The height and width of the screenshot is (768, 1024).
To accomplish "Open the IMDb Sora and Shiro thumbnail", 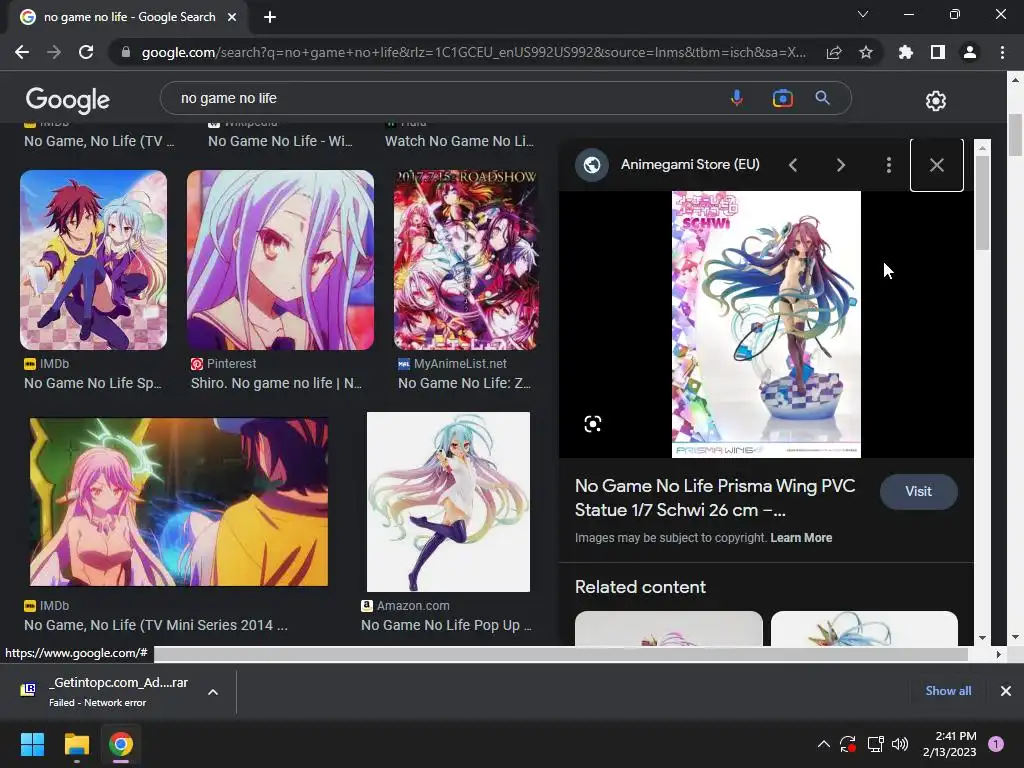I will pyautogui.click(x=93, y=260).
